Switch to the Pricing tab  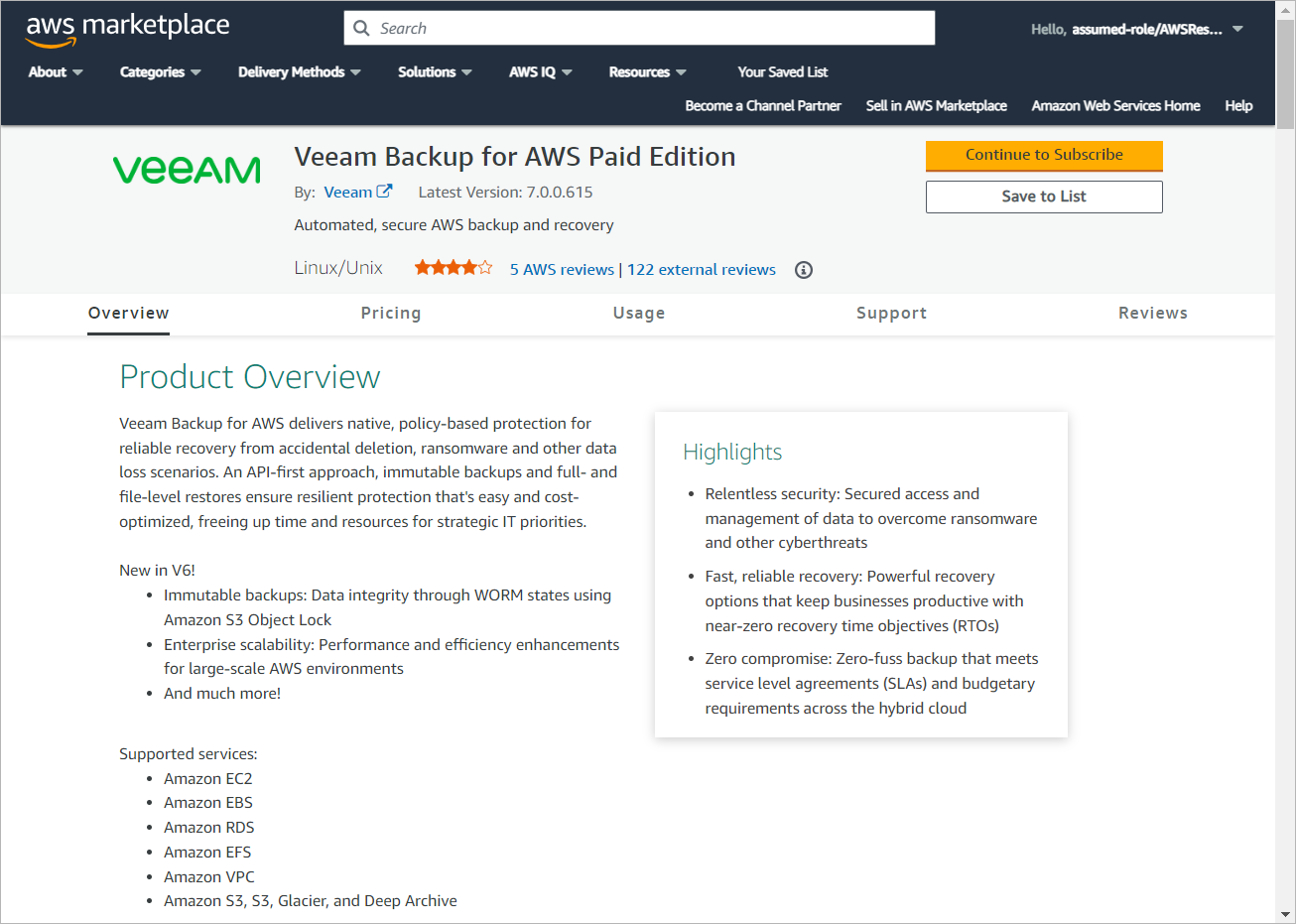point(391,313)
